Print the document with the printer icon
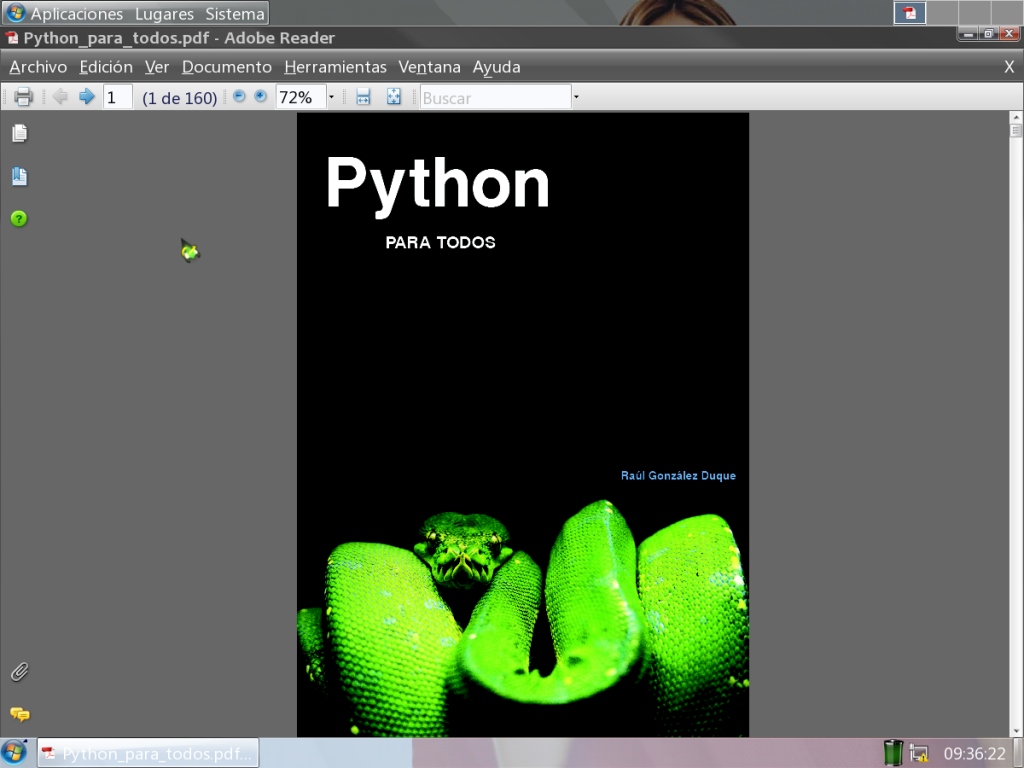 (x=24, y=97)
